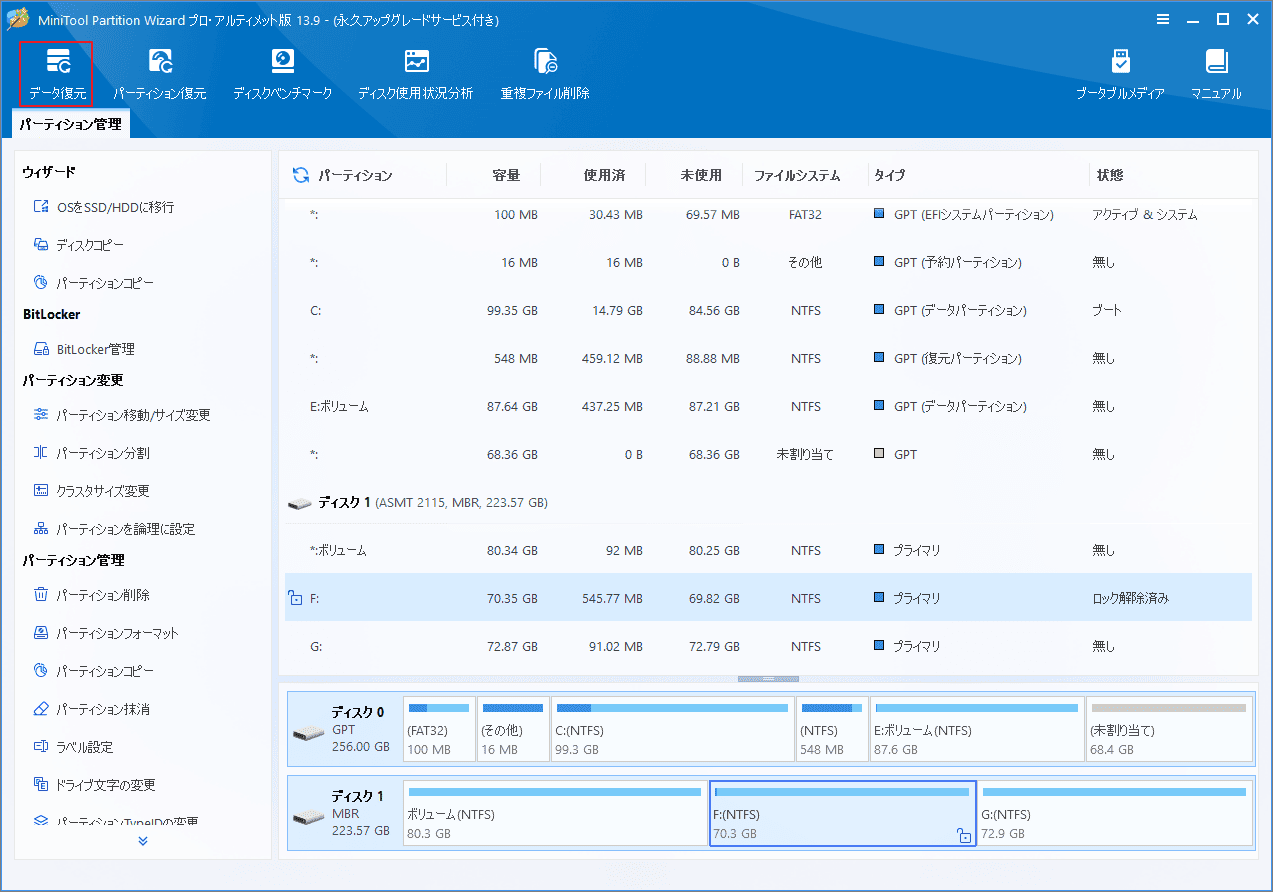Viewport: 1273px width, 892px height.
Task: Select ディスクコピー in wizard section
Action: pyautogui.click(x=79, y=245)
